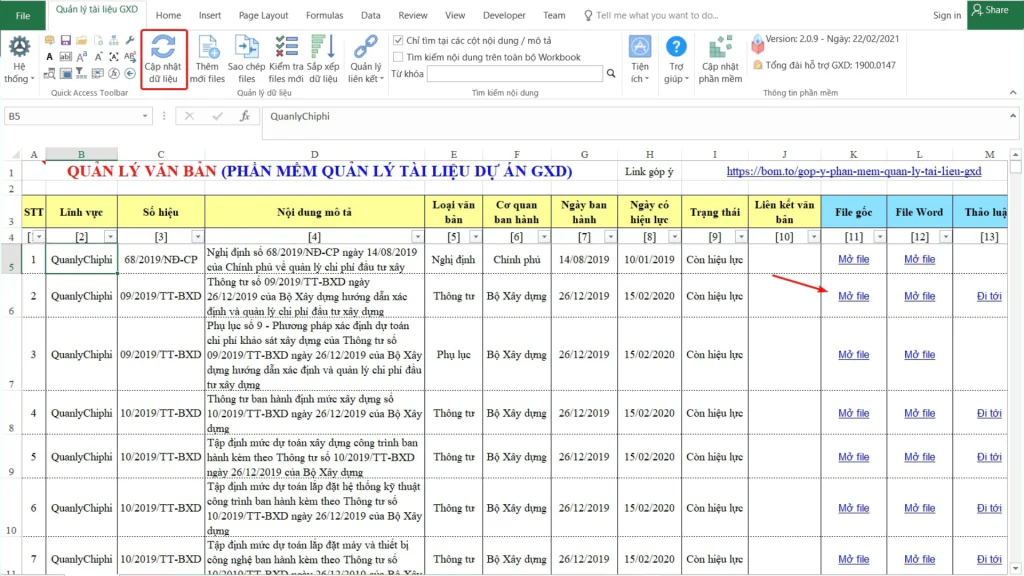
Task: Switch to the Page Layout tab
Action: 263,15
